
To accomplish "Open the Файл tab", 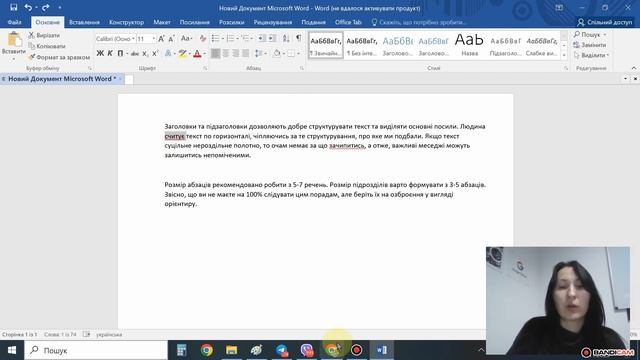I will pos(14,22).
